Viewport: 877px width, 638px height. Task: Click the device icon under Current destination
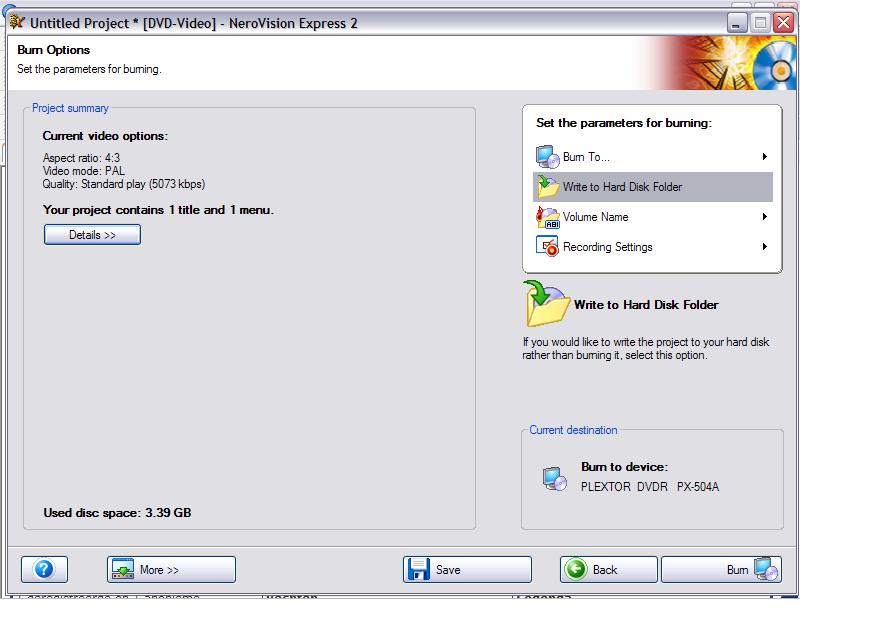pyautogui.click(x=554, y=479)
